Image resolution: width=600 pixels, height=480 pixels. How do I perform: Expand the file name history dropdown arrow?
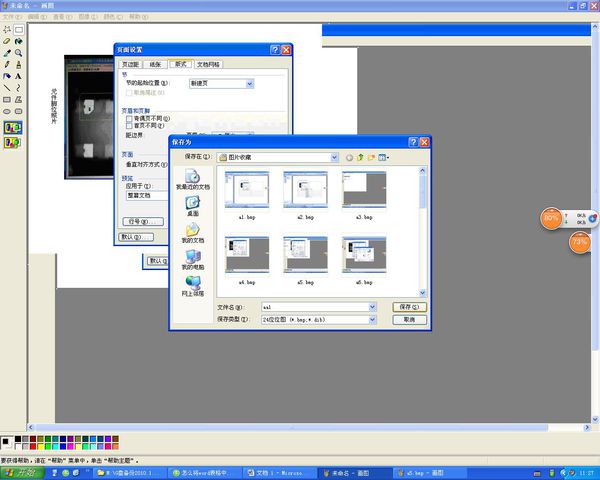tap(372, 307)
